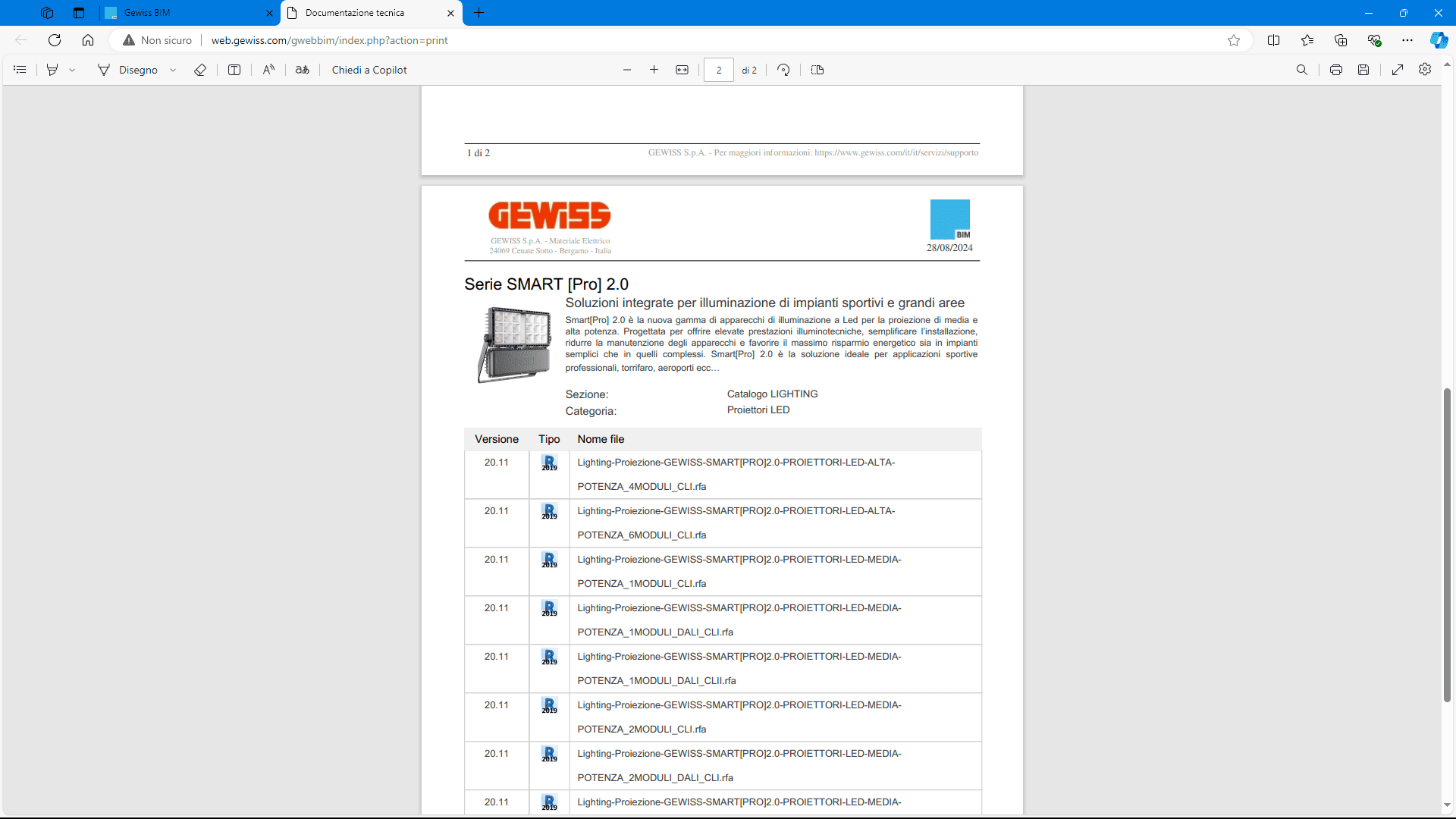Zoom out with the minus button

pyautogui.click(x=627, y=70)
